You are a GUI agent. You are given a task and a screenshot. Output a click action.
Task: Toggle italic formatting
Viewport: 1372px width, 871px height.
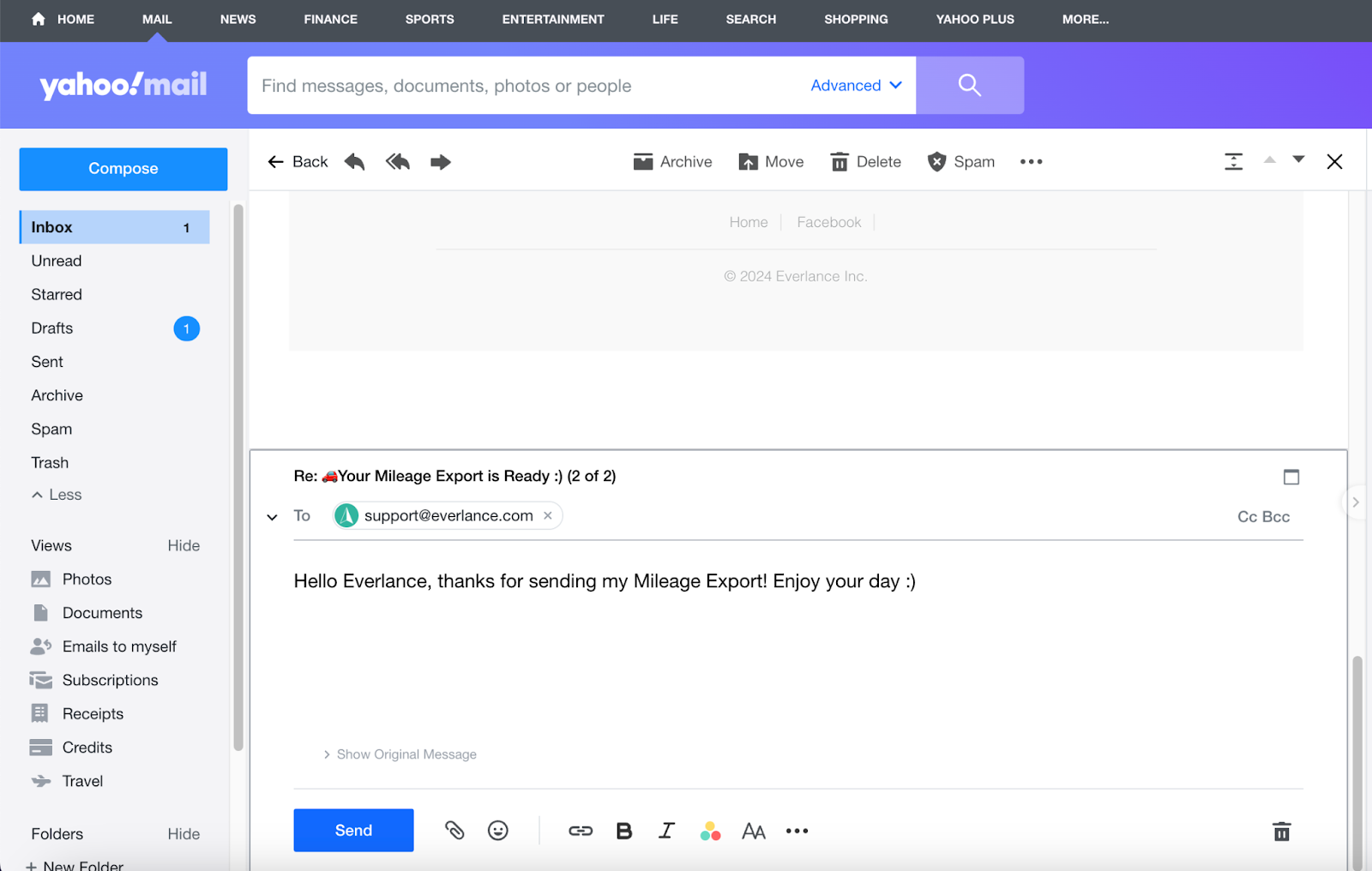[666, 831]
